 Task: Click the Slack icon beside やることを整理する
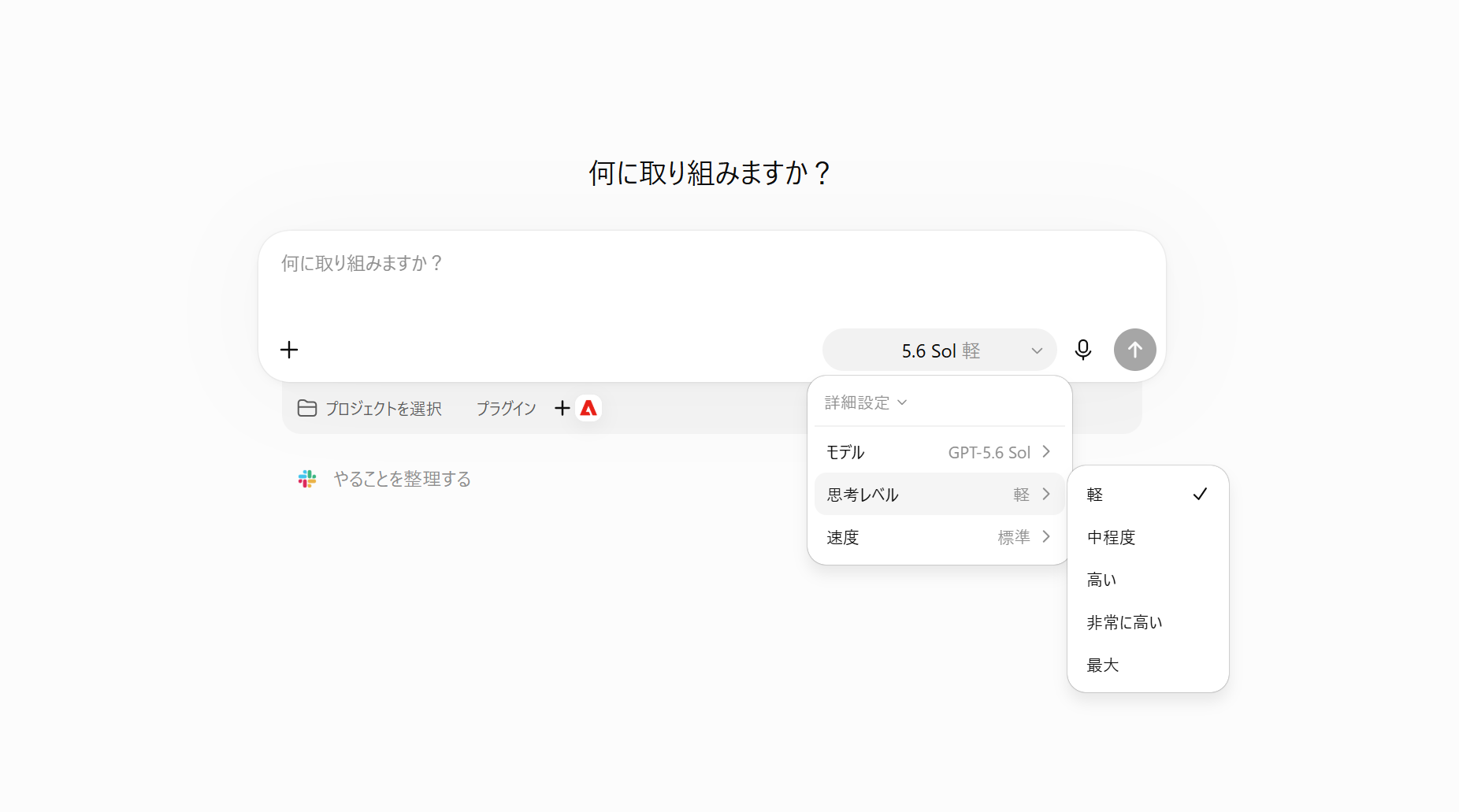(307, 479)
